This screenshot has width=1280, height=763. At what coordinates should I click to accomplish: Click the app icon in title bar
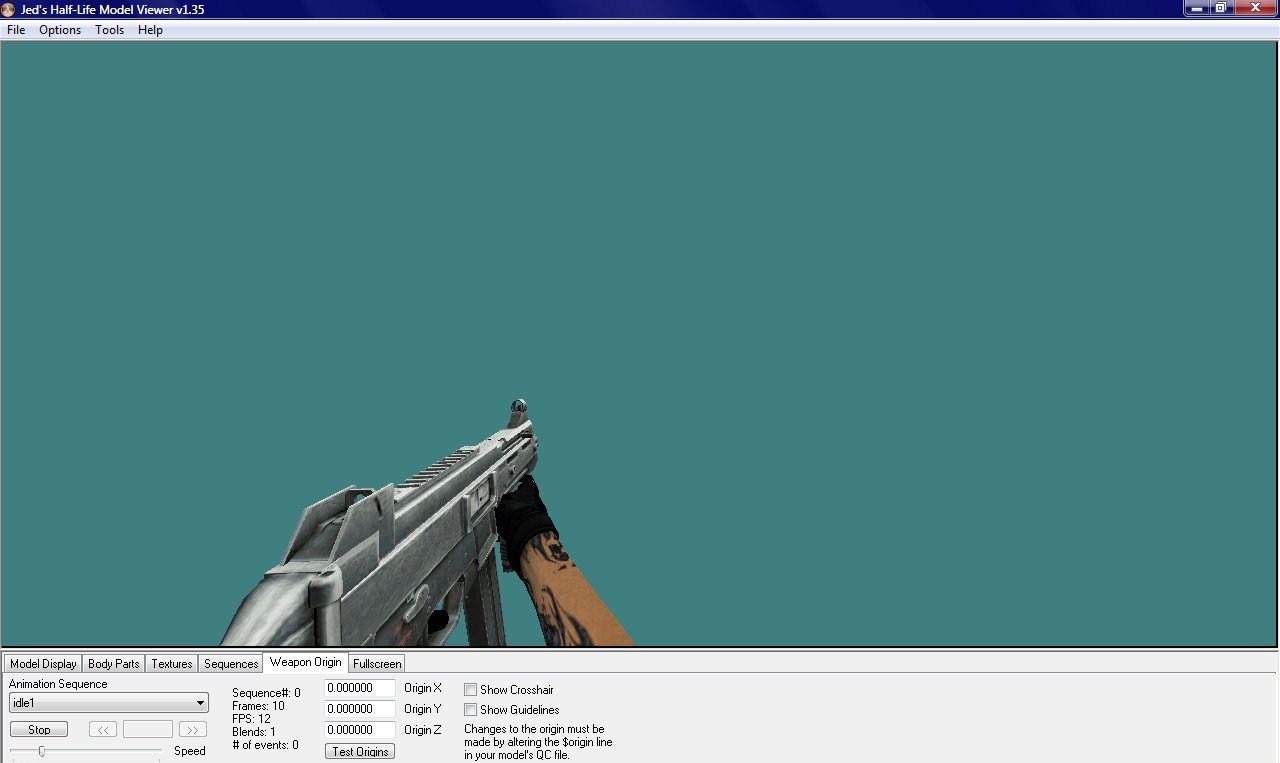(9, 9)
